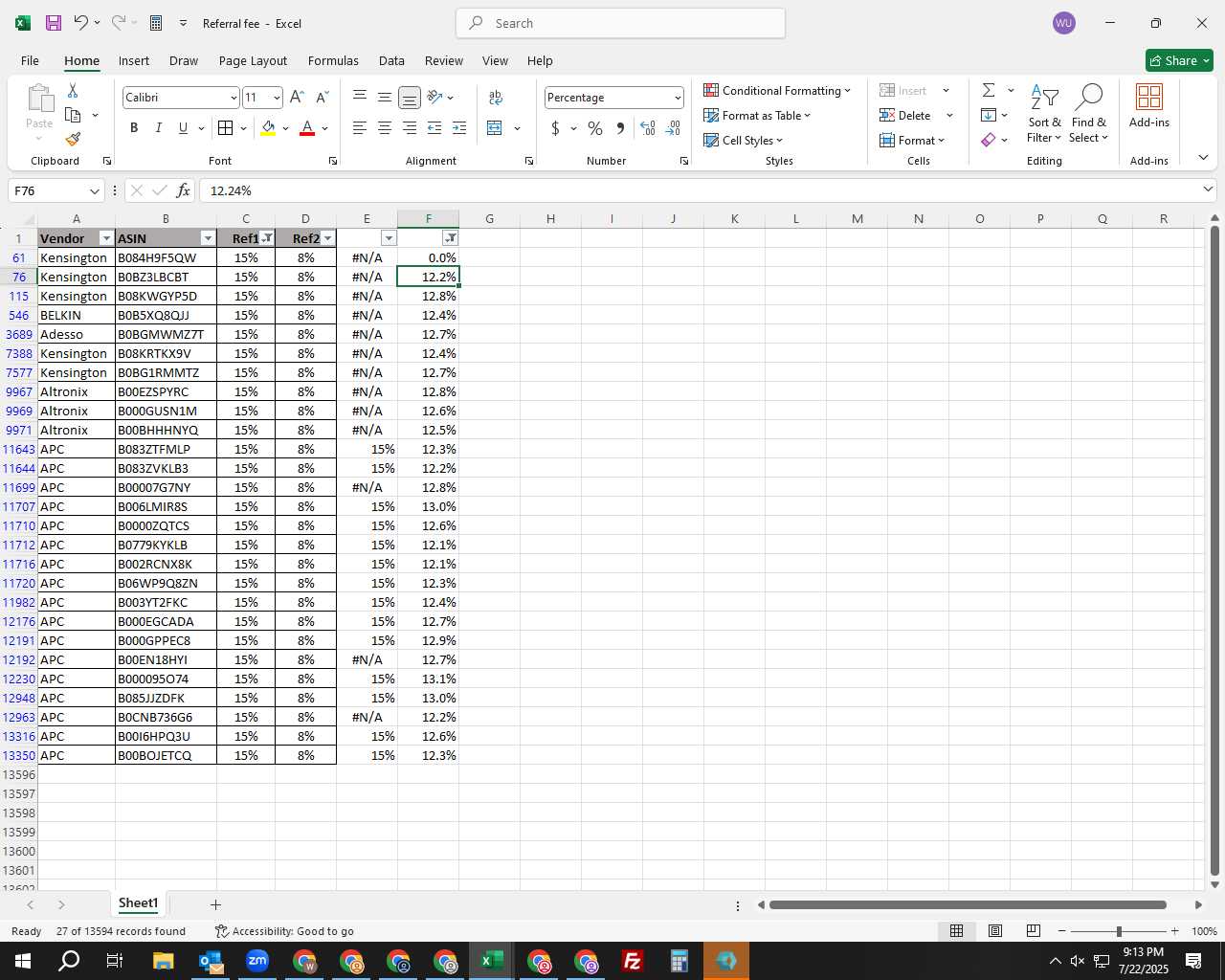Open File Explorer from the taskbar
The height and width of the screenshot is (980, 1225).
coord(163,961)
